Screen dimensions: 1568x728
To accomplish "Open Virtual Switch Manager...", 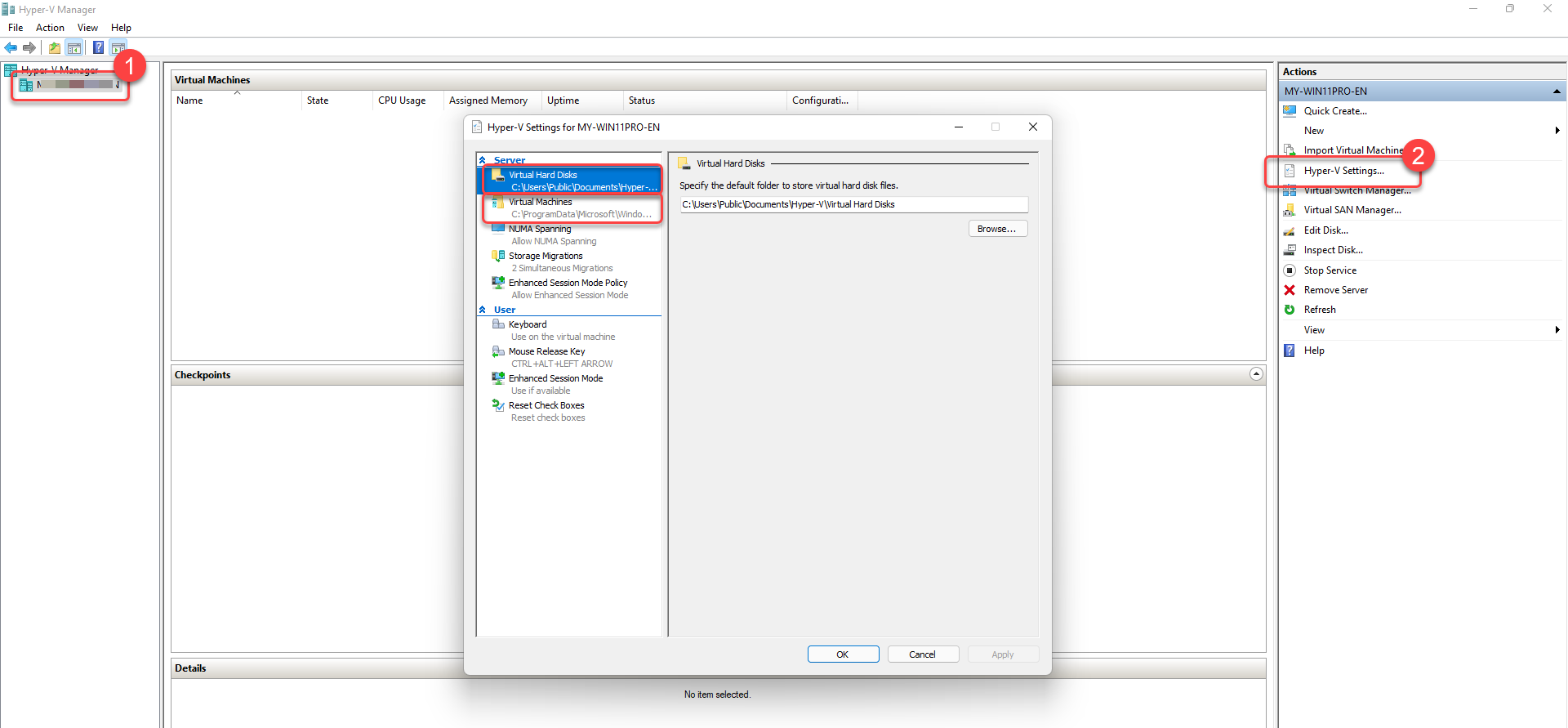I will click(1357, 190).
